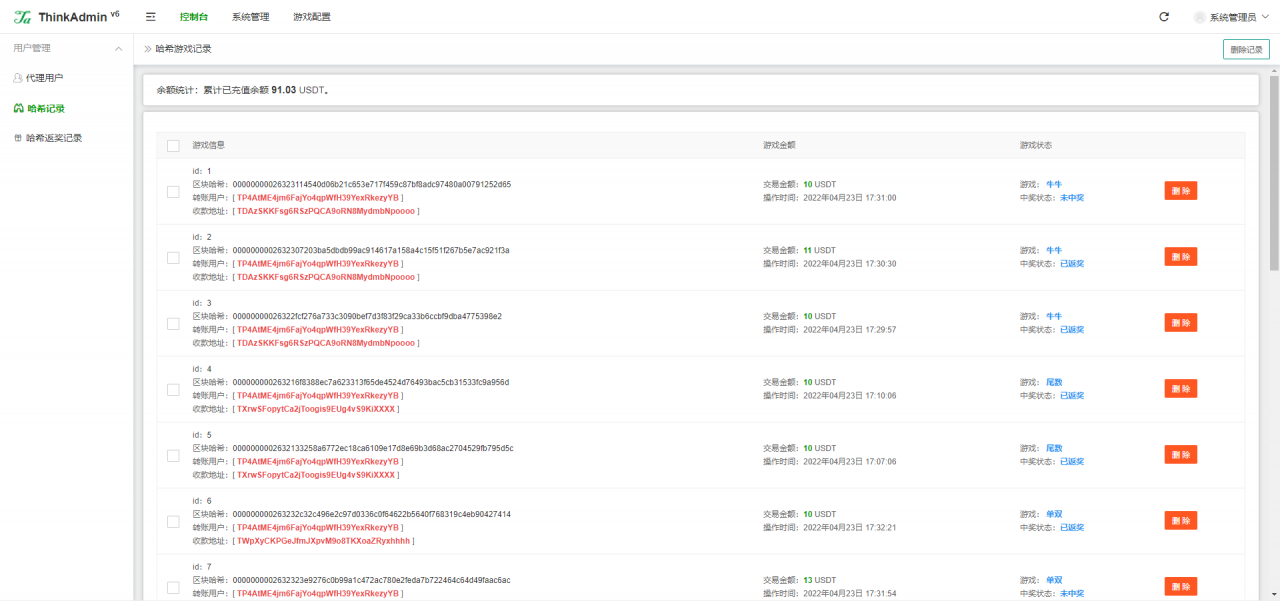Click the agent users person icon
Screen dimensions: 1280x601
pos(18,78)
